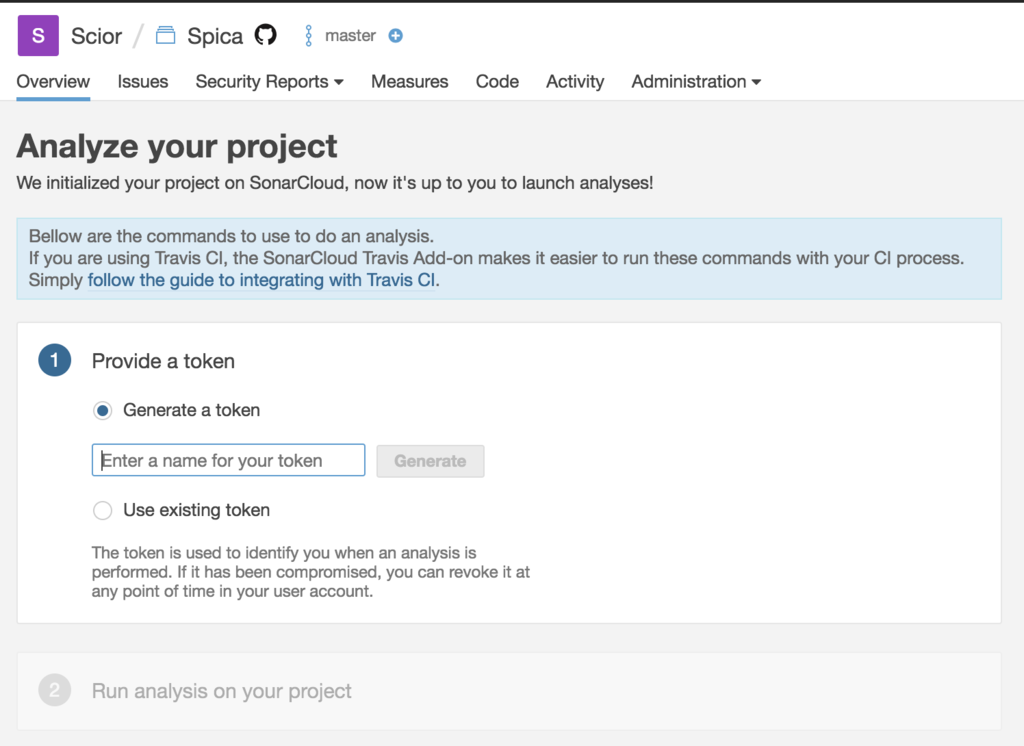This screenshot has height=746, width=1024.
Task: Choose the Use existing token radio option
Action: 103,510
